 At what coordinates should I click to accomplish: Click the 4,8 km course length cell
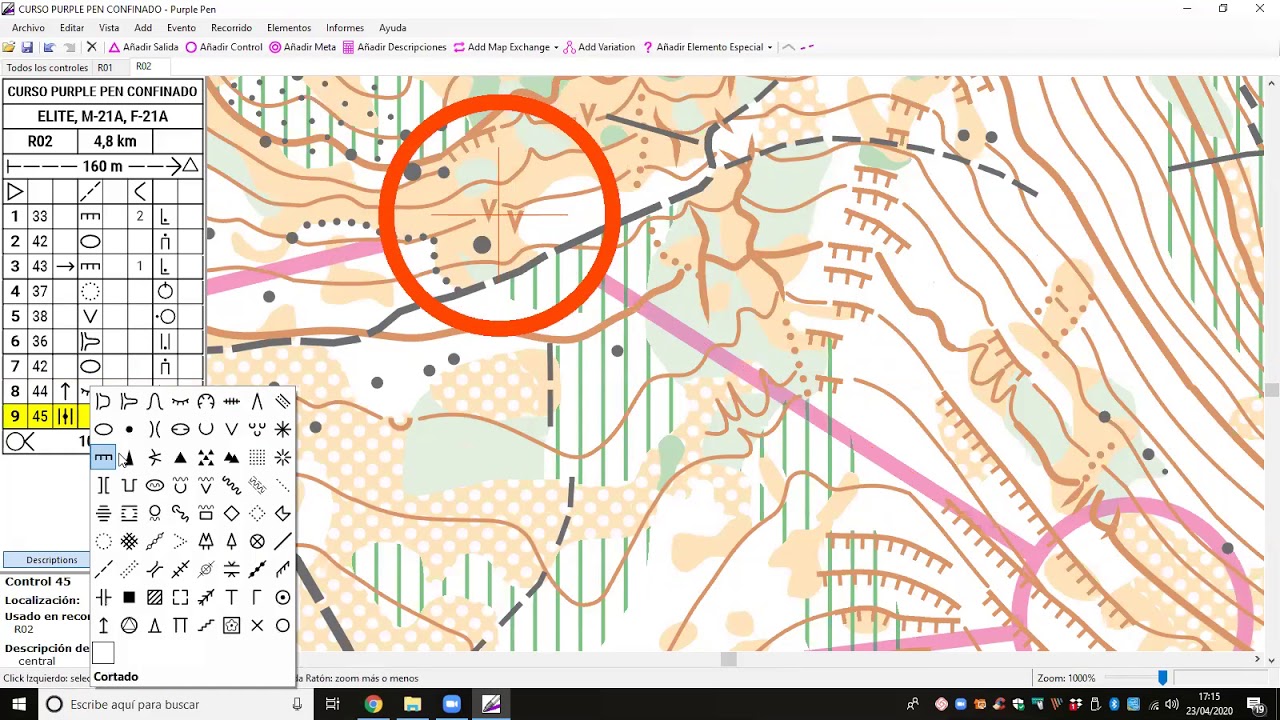(115, 141)
